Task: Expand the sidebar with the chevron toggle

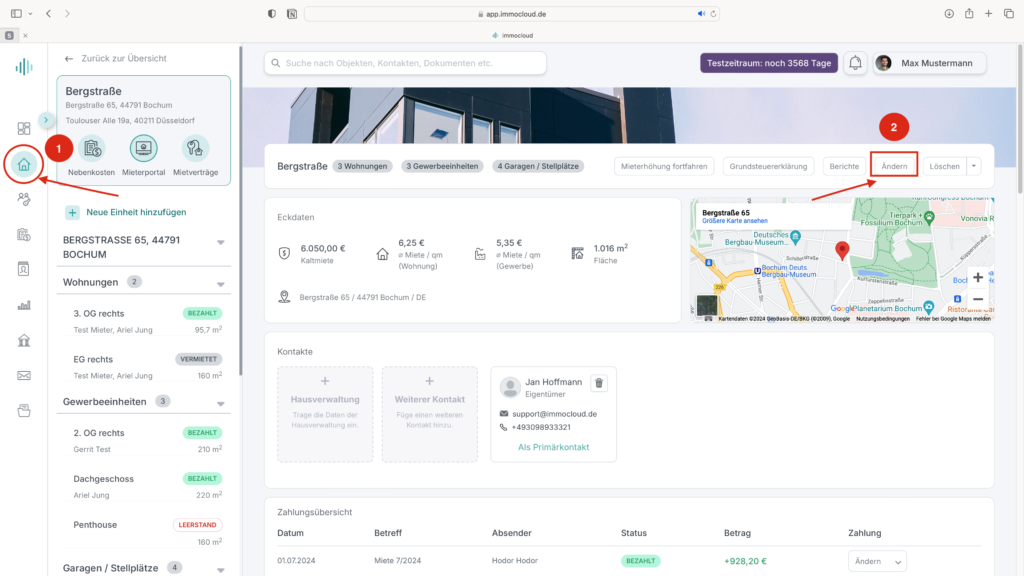Action: tap(46, 120)
